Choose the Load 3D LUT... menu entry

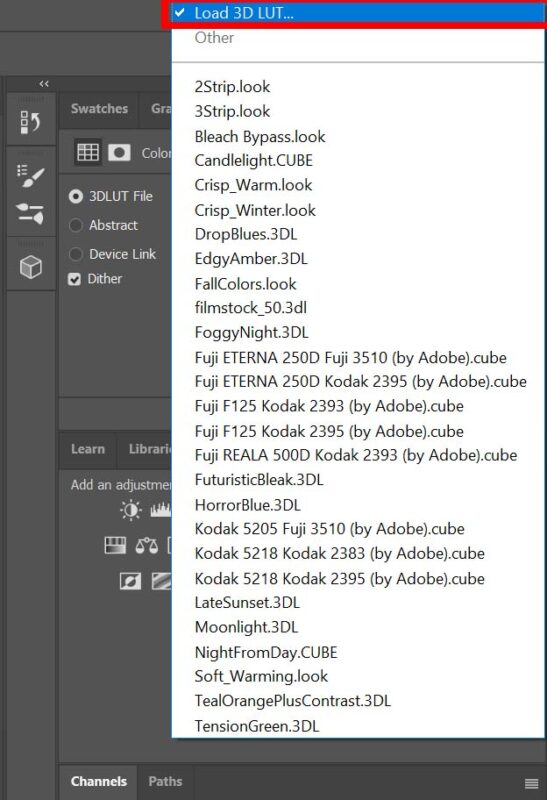point(358,13)
